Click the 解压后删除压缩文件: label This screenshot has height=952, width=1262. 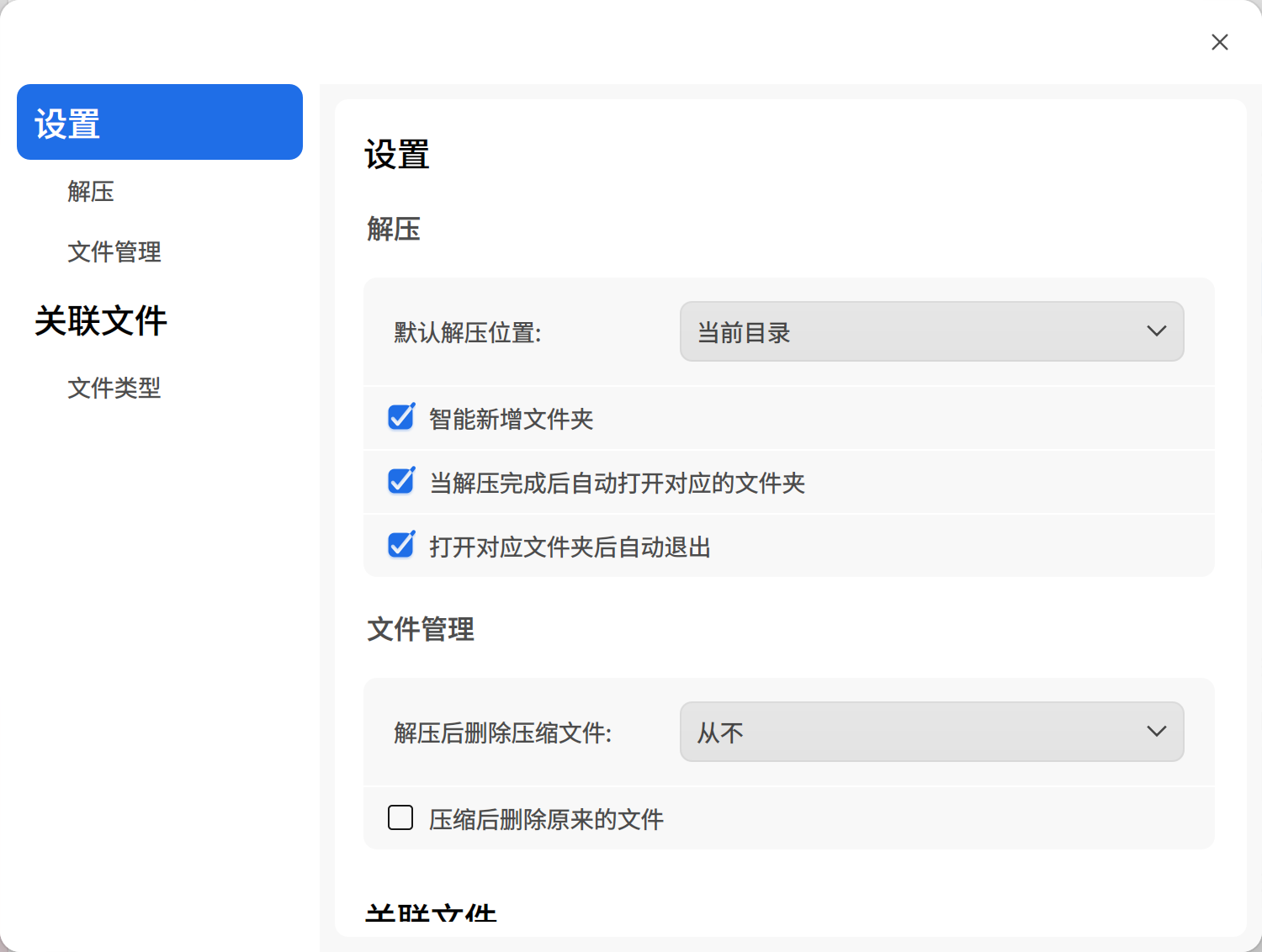point(503,733)
